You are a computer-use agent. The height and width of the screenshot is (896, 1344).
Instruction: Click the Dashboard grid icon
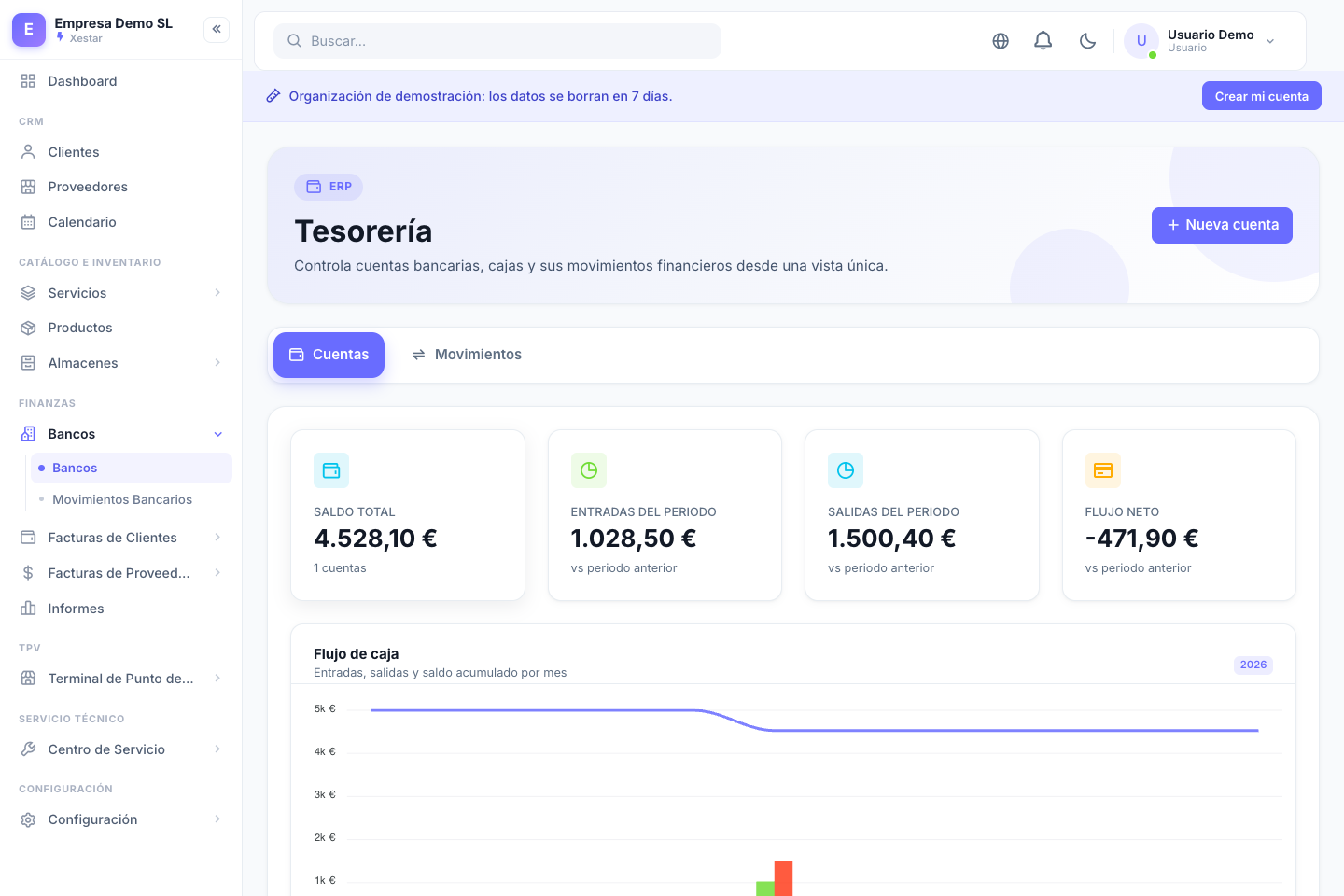[28, 81]
